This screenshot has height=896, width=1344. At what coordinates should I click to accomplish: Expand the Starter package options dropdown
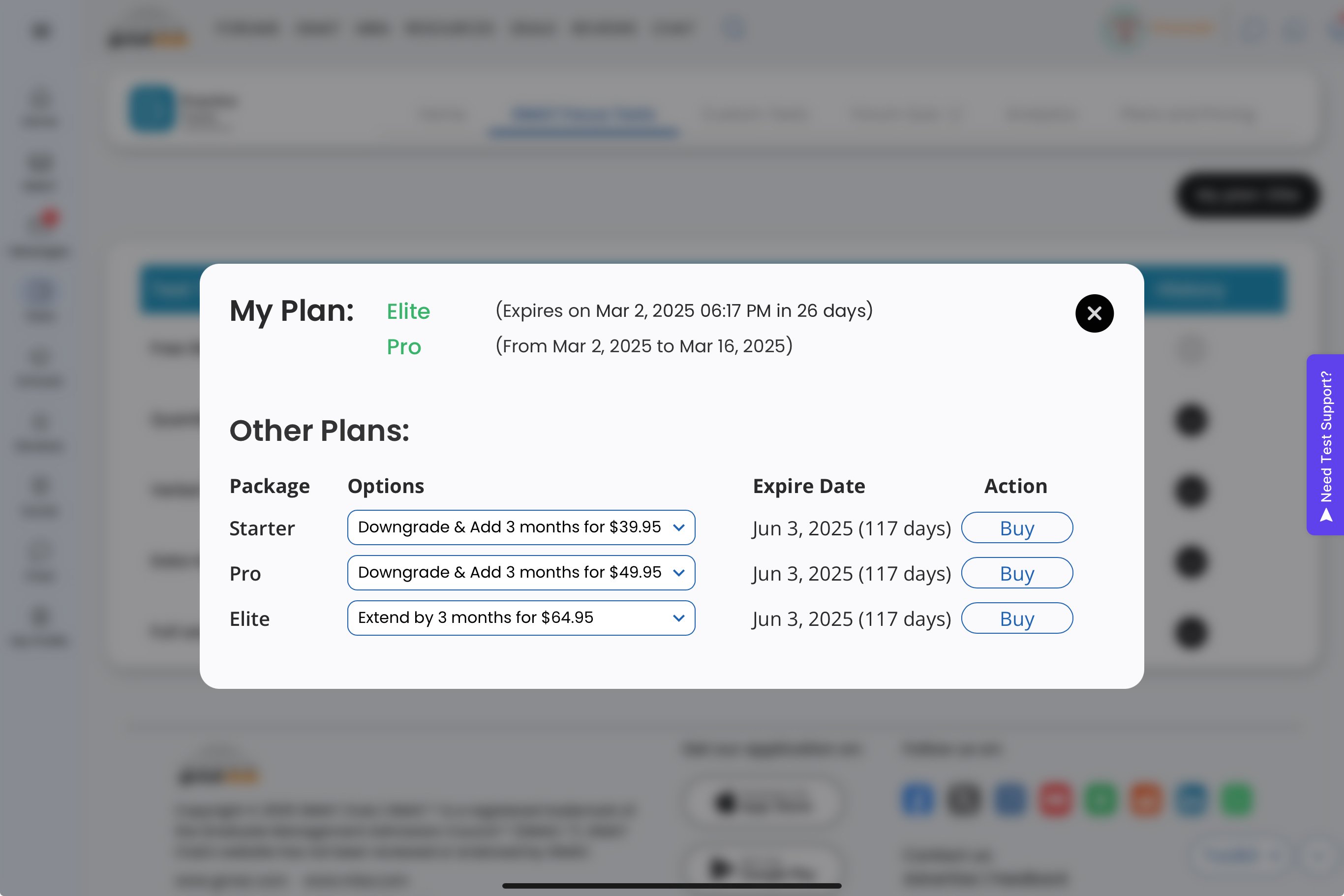coord(520,527)
